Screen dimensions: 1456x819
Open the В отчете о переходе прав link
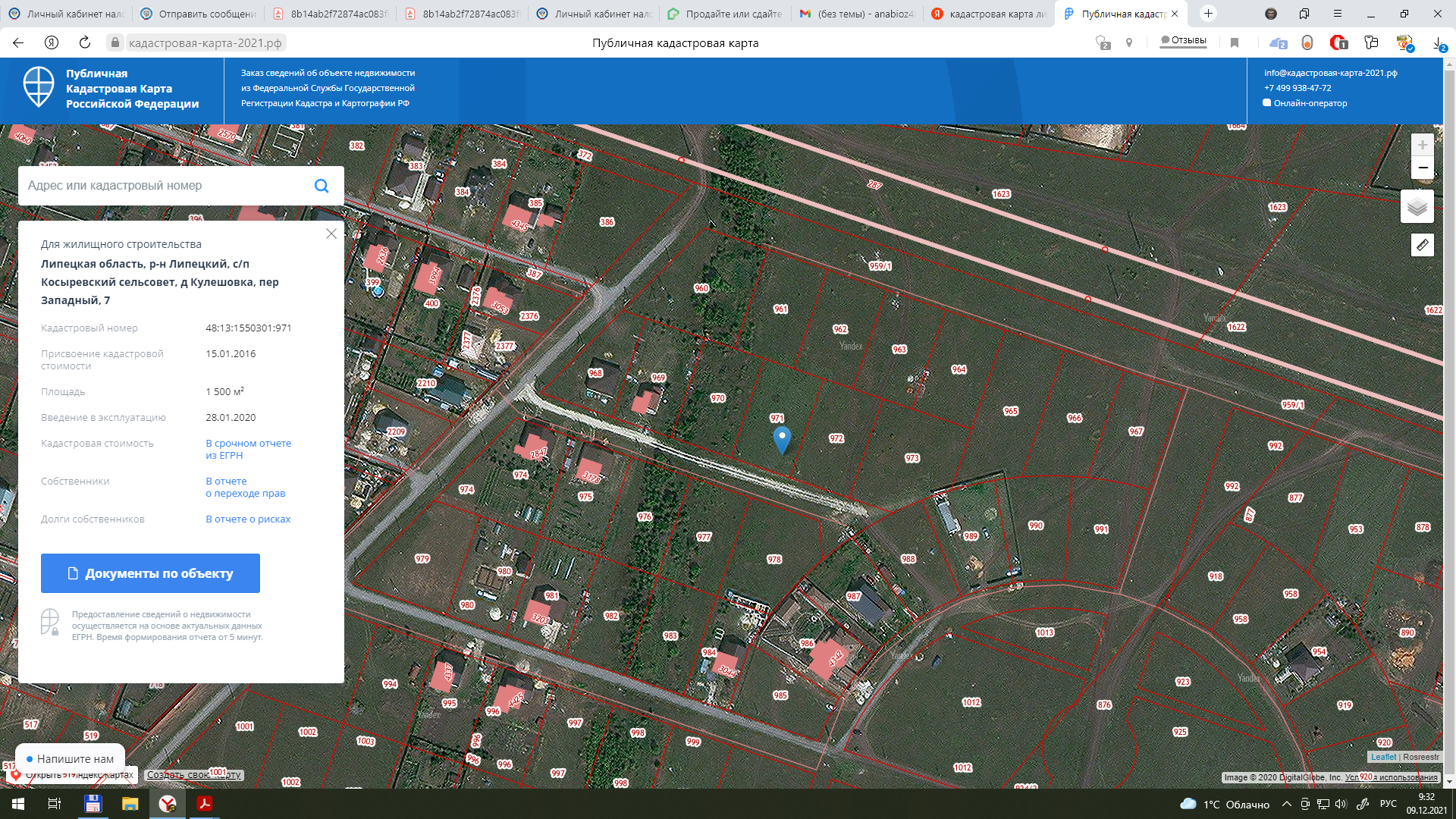click(245, 487)
